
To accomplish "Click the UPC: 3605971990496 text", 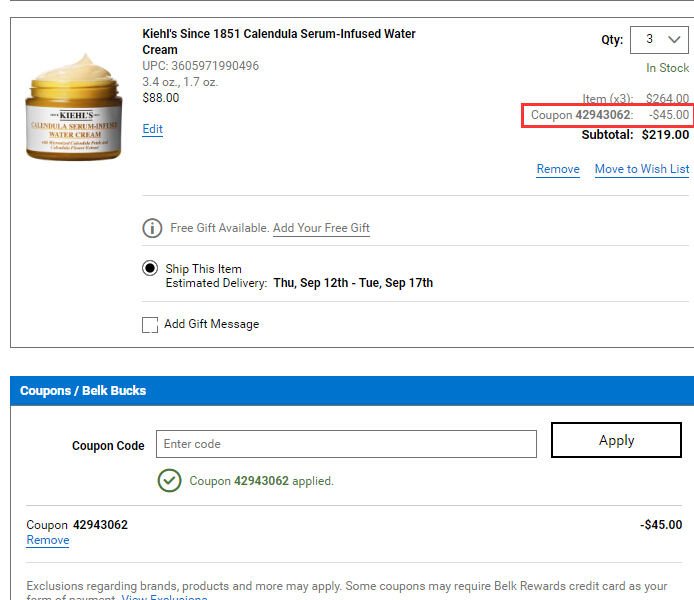I will [200, 66].
